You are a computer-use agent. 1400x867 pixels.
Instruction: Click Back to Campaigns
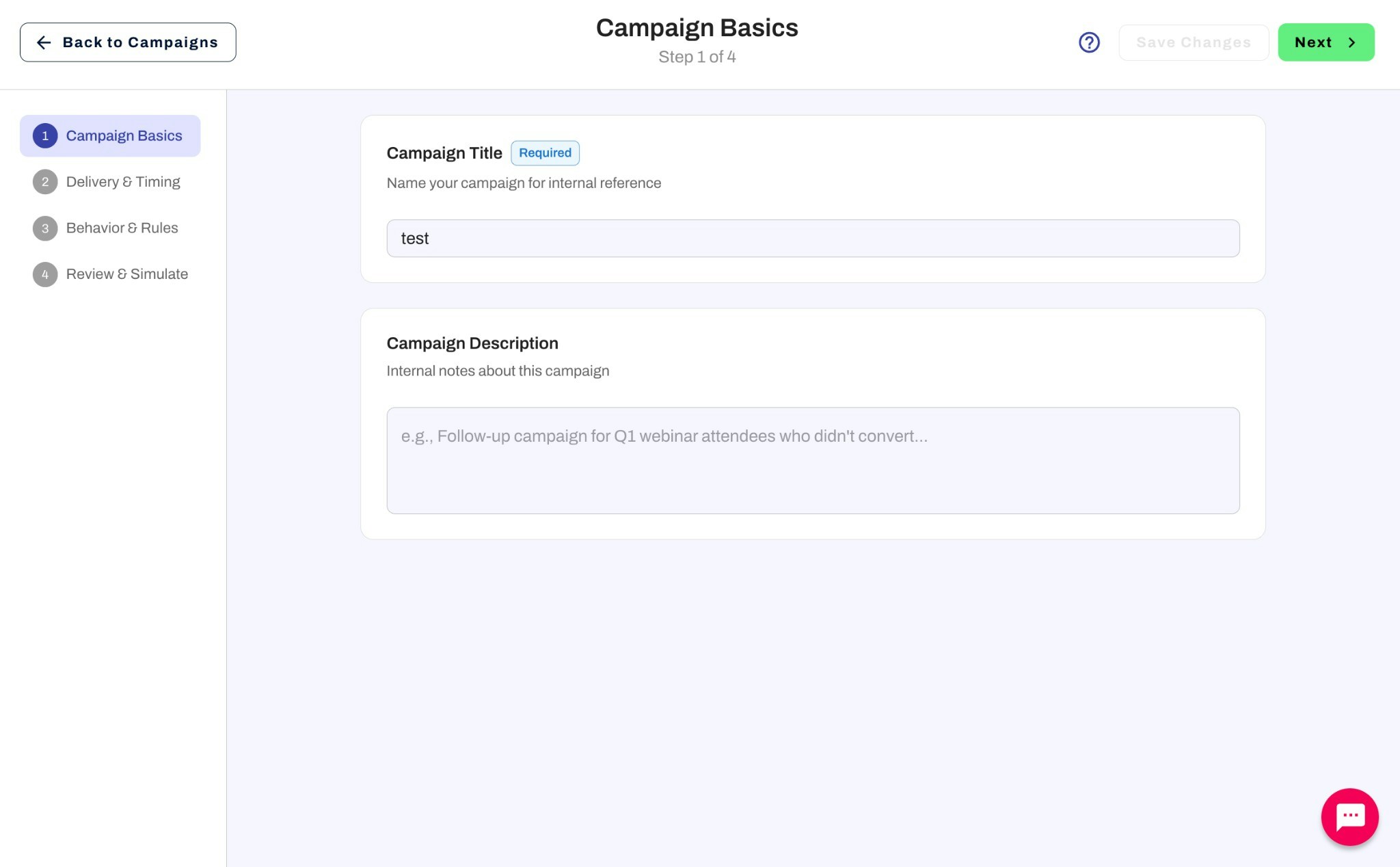[x=128, y=42]
